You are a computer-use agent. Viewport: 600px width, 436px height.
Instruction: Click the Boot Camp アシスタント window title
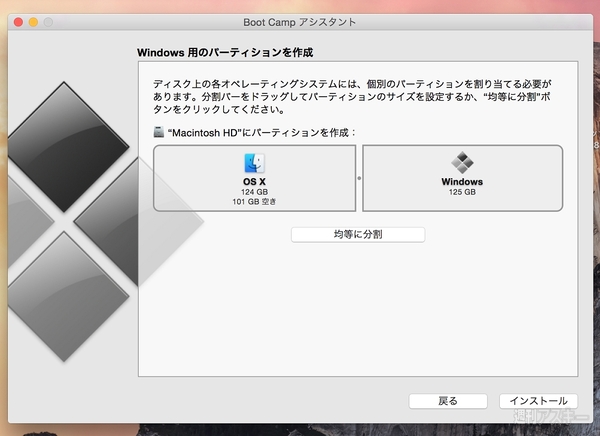pyautogui.click(x=300, y=22)
